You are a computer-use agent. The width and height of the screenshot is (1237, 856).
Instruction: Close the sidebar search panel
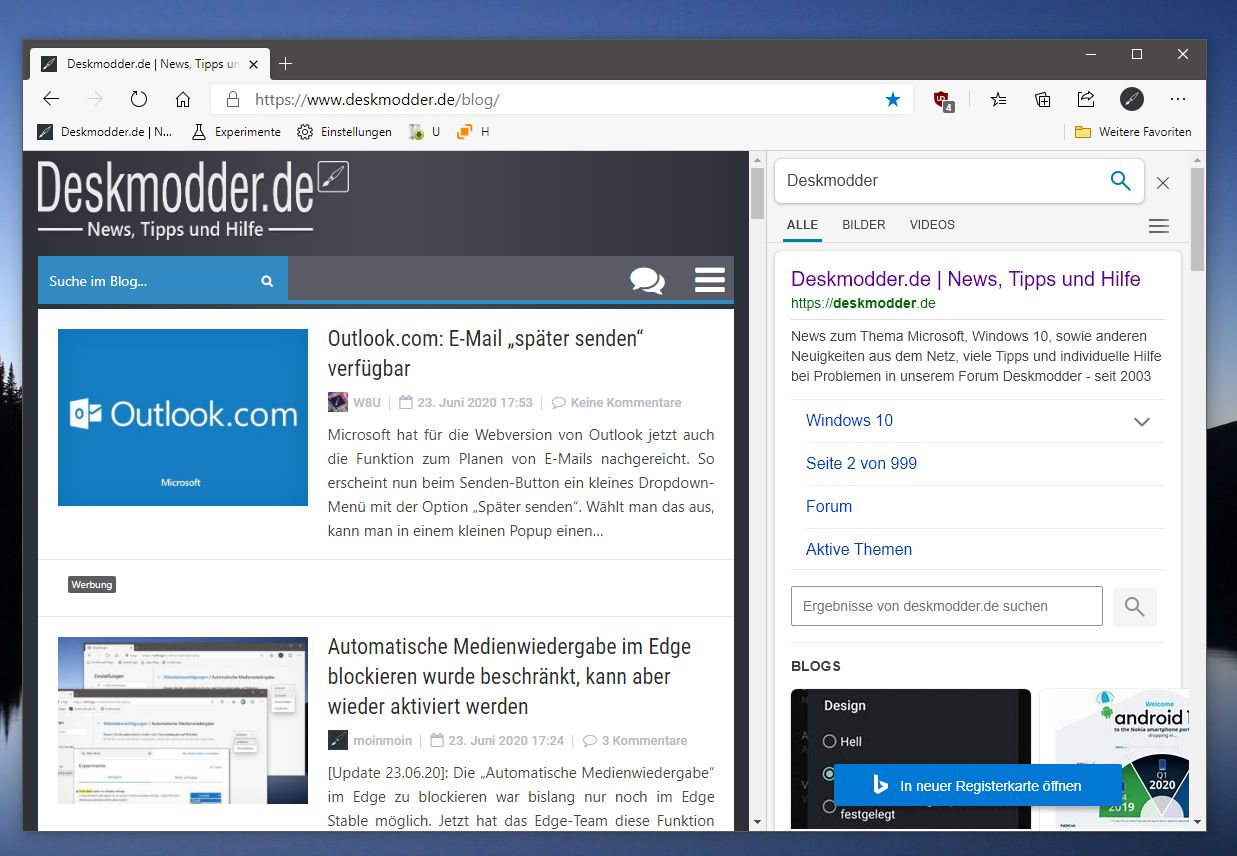(x=1163, y=183)
